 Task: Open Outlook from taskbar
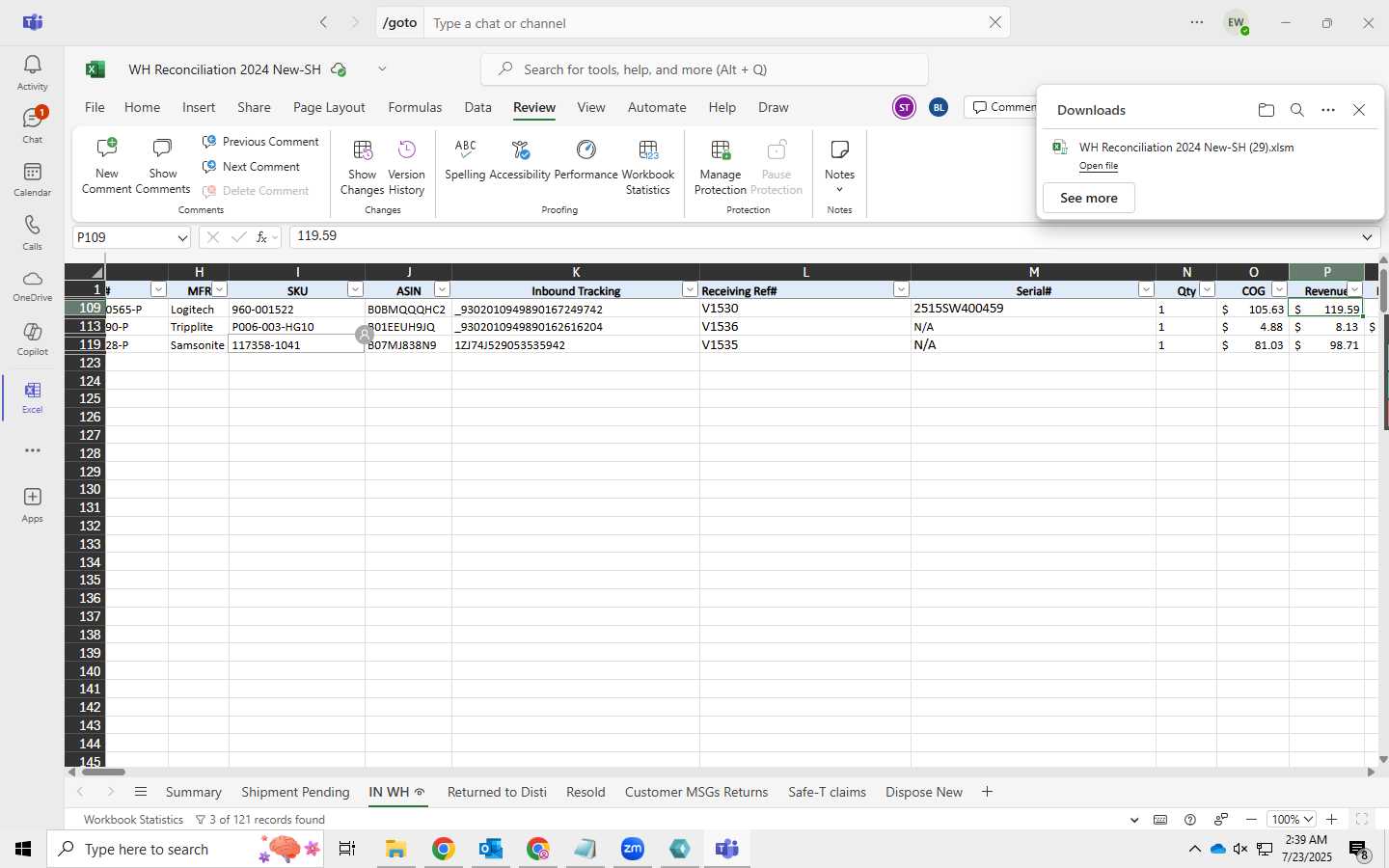click(490, 849)
